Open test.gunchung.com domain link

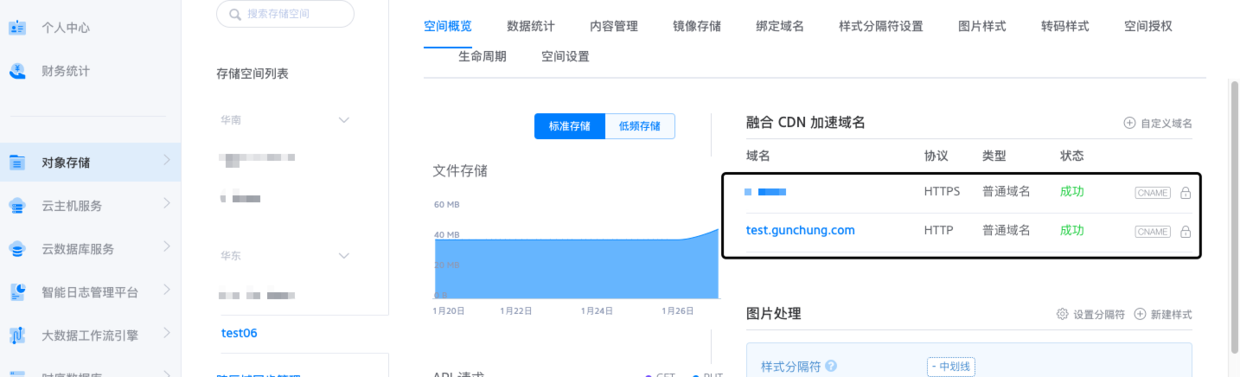[x=801, y=230]
